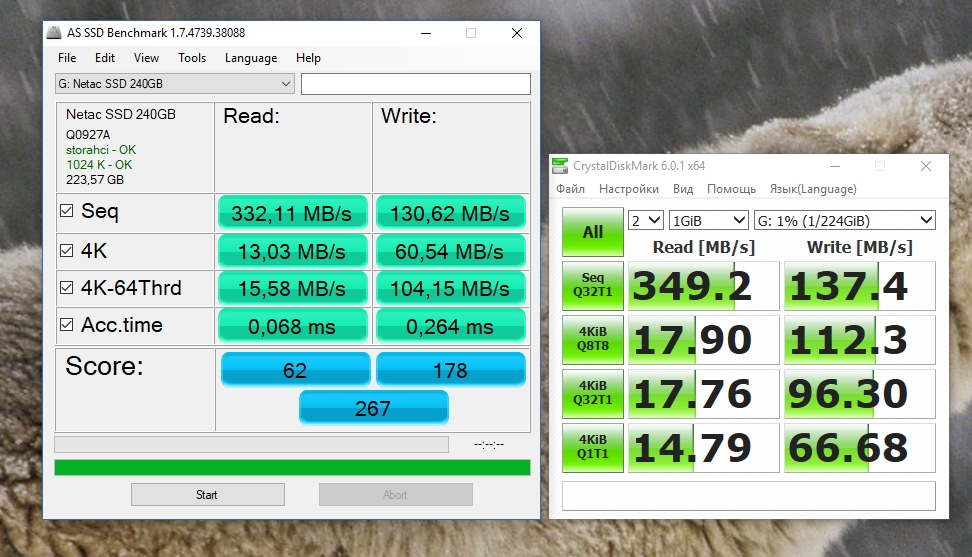
Task: Click the CrystalDiskMark title bar icon
Action: pyautogui.click(x=560, y=166)
